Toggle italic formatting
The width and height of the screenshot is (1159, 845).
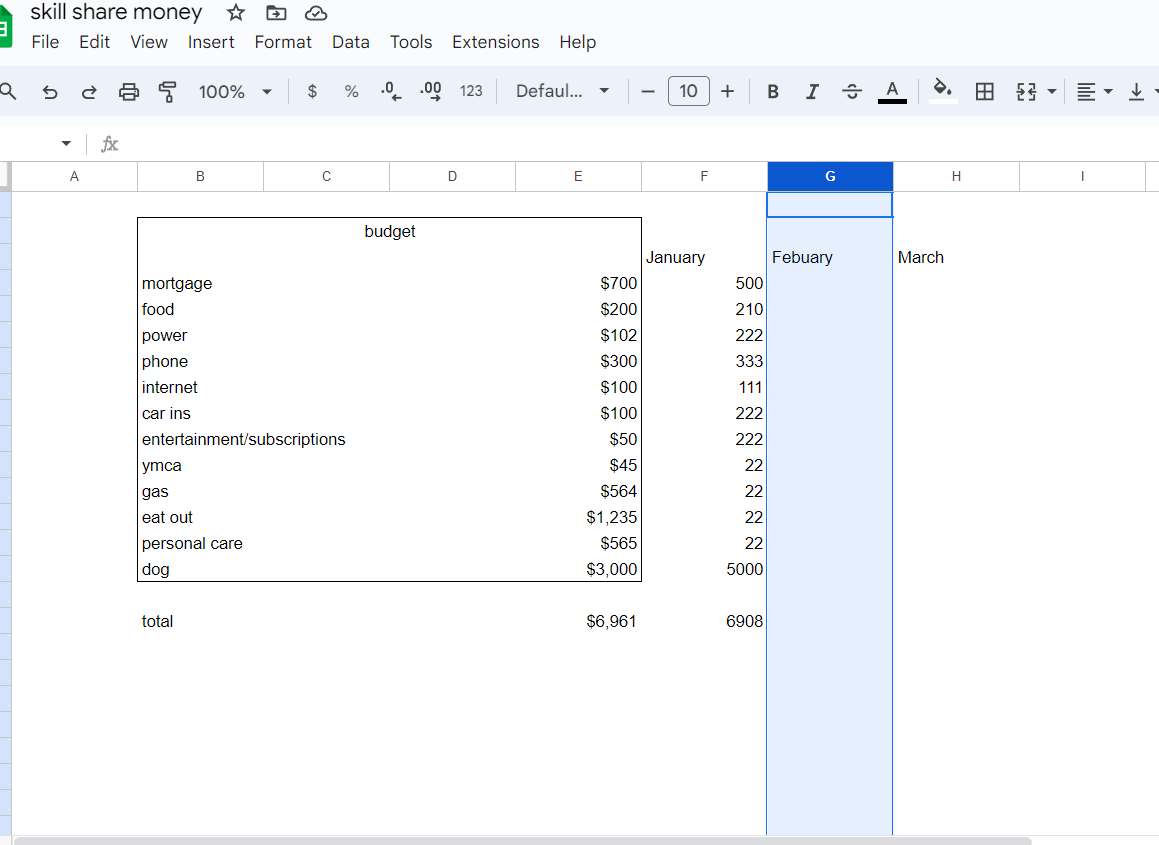tap(812, 91)
